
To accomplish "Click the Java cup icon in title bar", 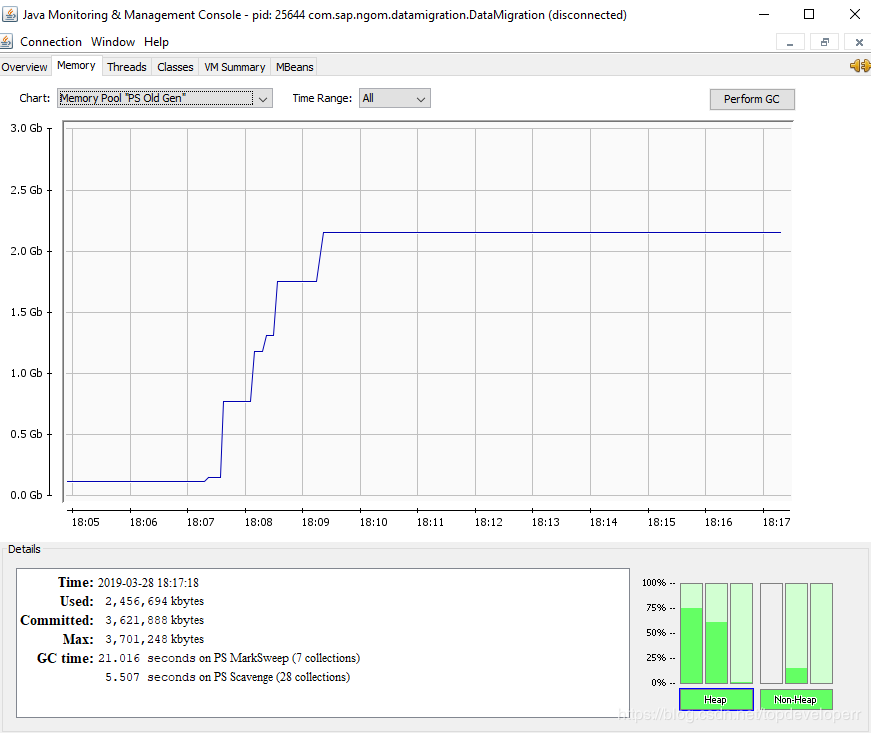I will pyautogui.click(x=9, y=14).
